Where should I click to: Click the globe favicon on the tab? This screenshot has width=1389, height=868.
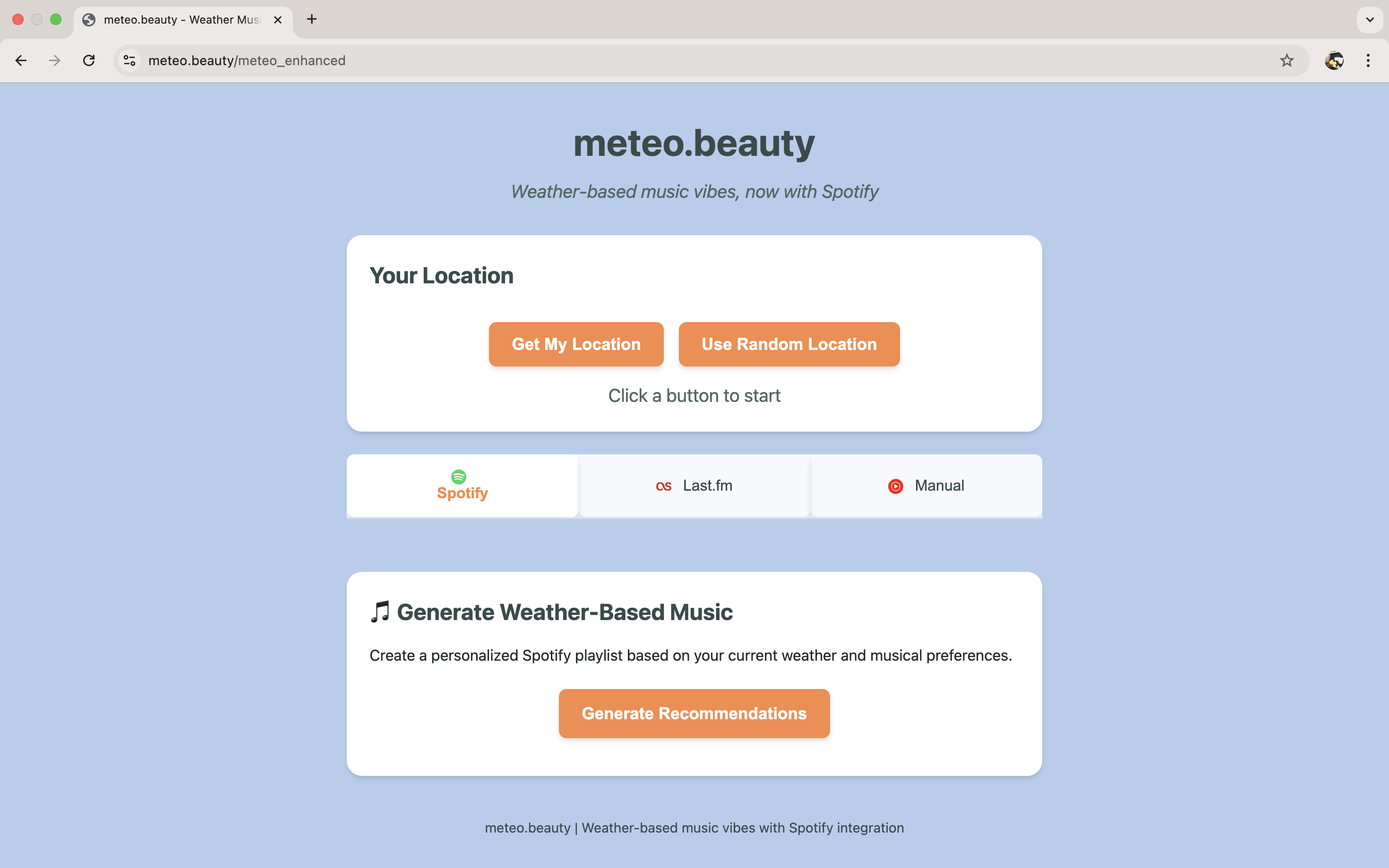[89, 19]
